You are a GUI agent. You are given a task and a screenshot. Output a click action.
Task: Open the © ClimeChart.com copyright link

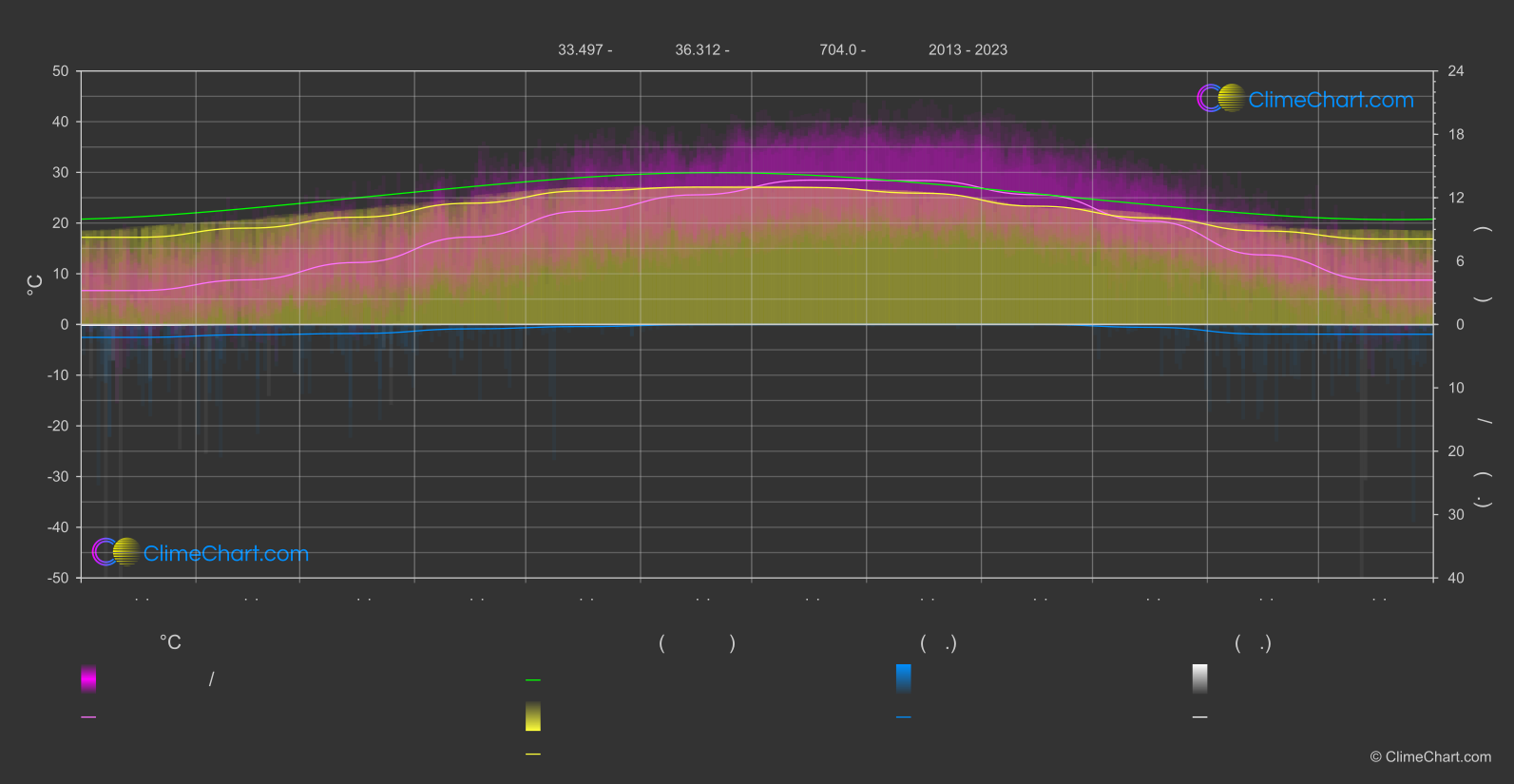pyautogui.click(x=1430, y=757)
